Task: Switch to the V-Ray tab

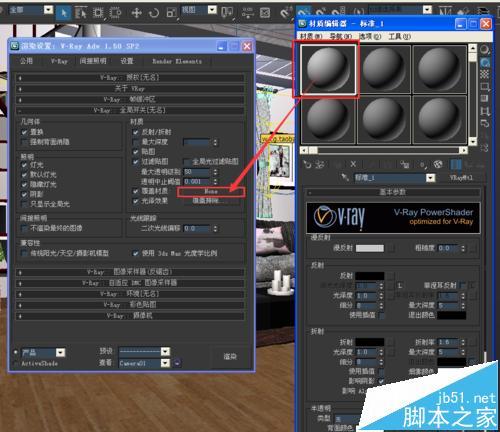Action: tap(59, 61)
